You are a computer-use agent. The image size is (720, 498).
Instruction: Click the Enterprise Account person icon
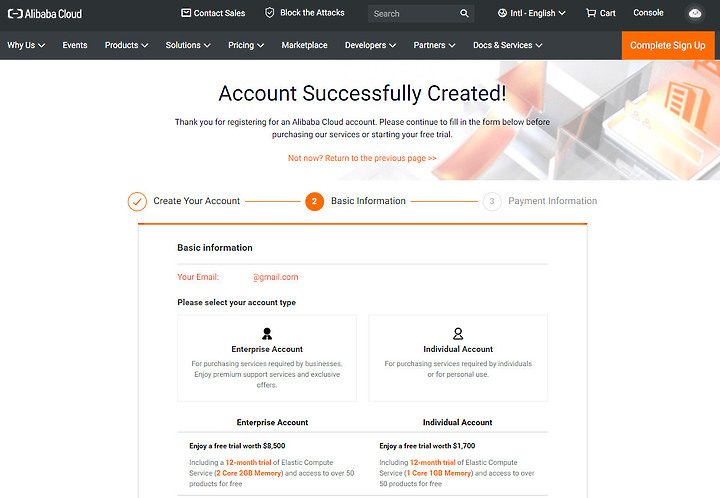point(267,333)
